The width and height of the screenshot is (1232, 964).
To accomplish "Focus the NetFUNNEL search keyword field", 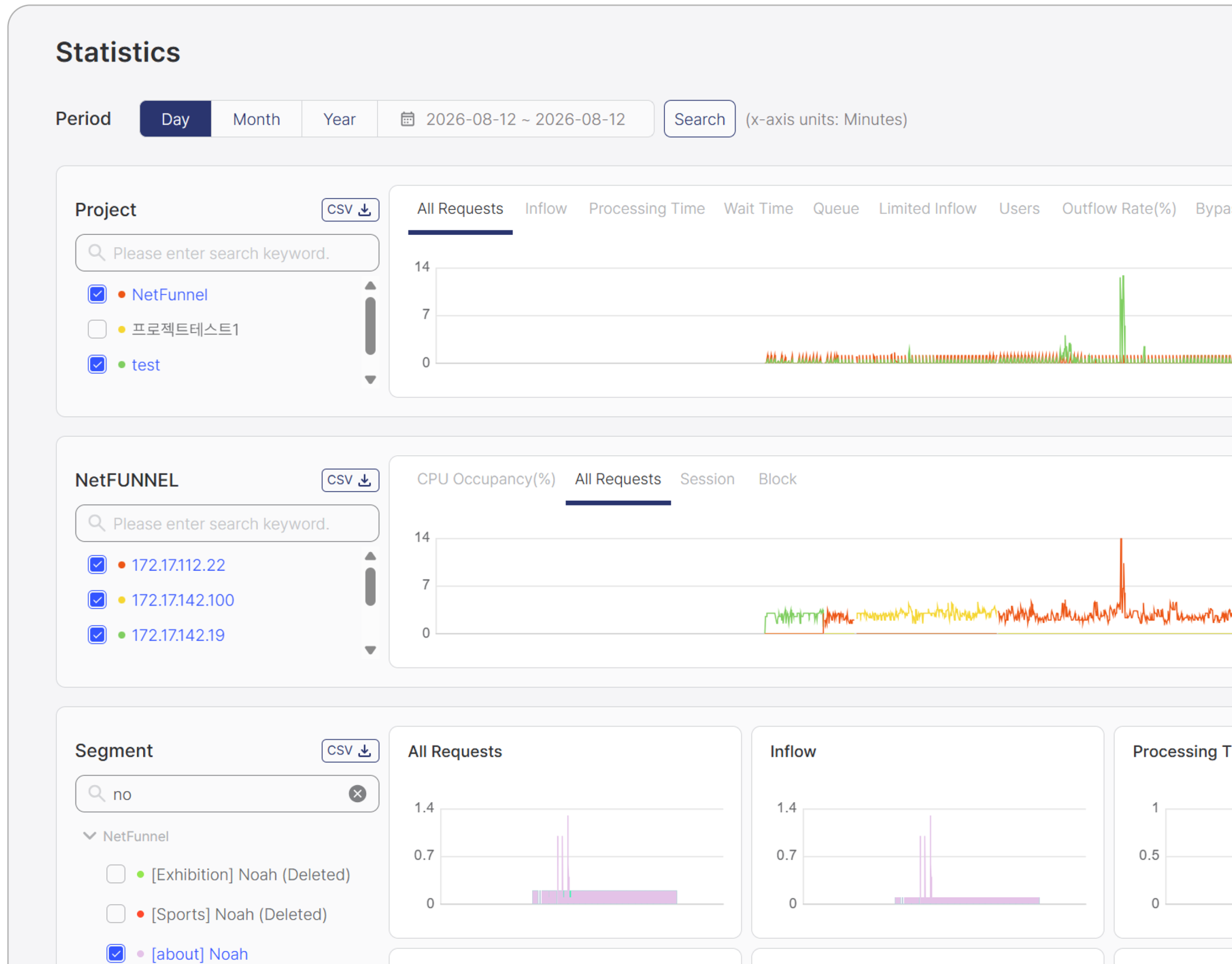I will (x=227, y=523).
